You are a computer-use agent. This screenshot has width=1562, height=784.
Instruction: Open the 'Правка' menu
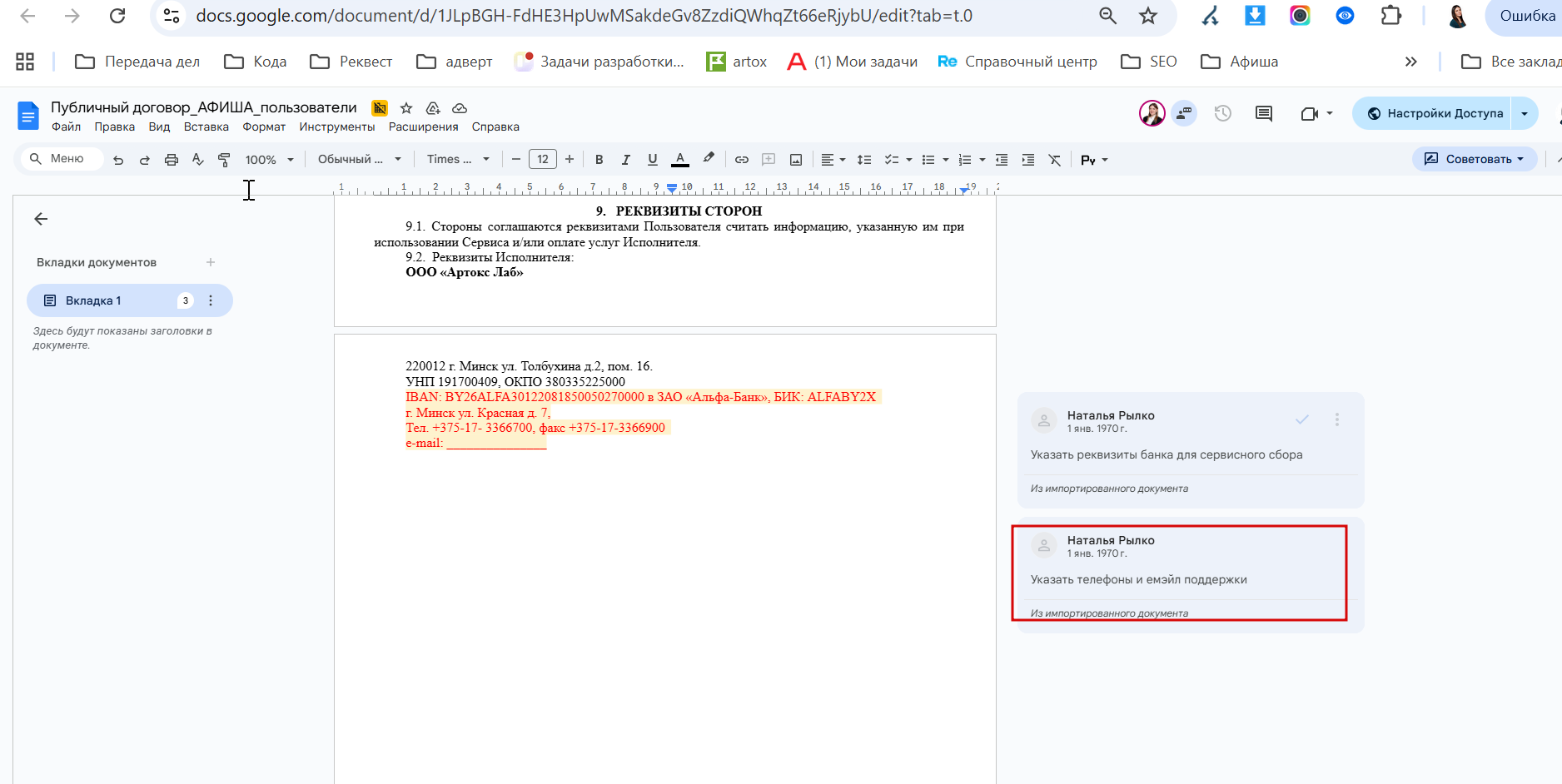tap(114, 127)
